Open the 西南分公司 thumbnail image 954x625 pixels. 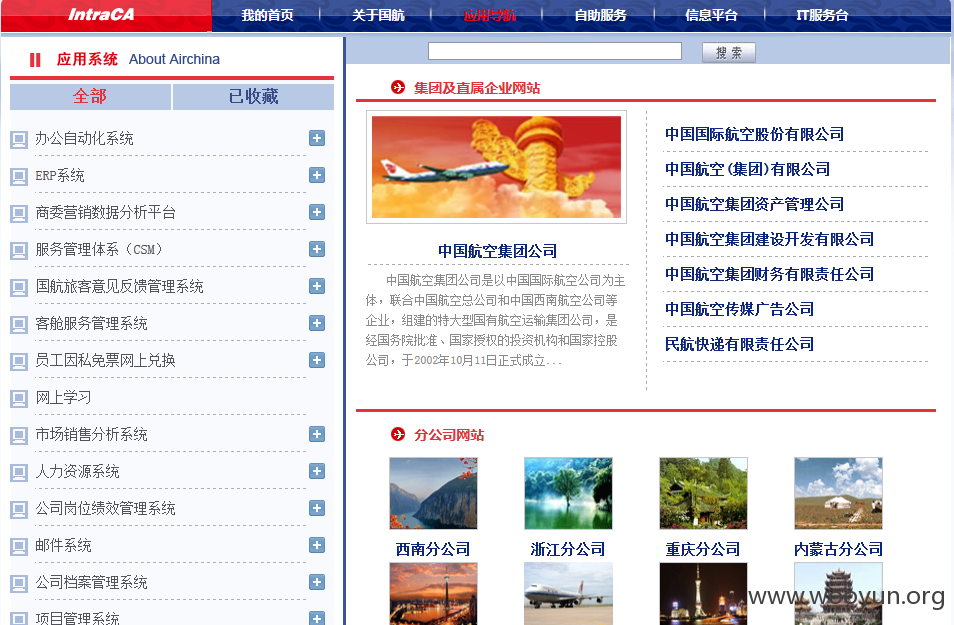click(x=433, y=494)
